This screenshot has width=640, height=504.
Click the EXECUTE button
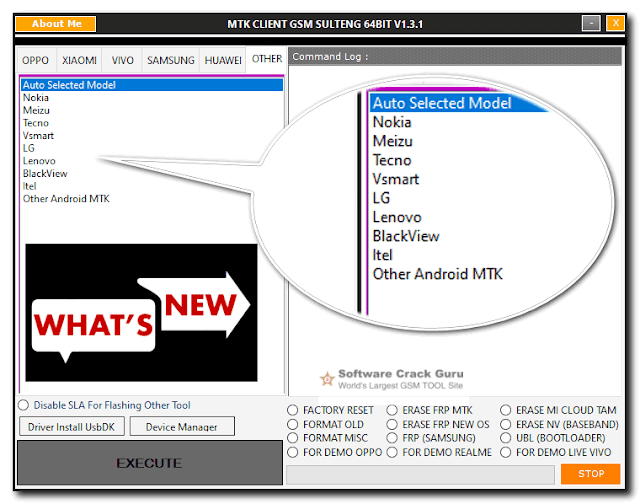coord(149,463)
